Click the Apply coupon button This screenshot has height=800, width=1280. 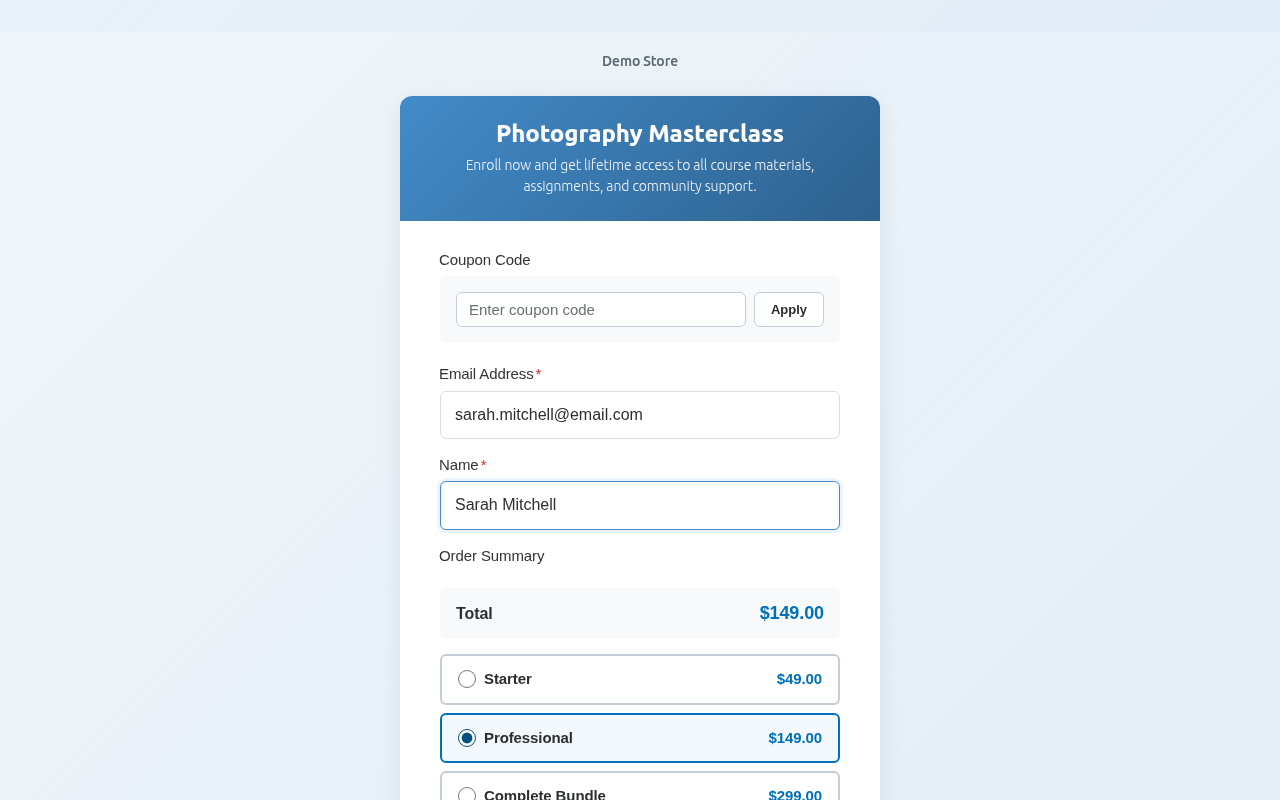tap(788, 310)
